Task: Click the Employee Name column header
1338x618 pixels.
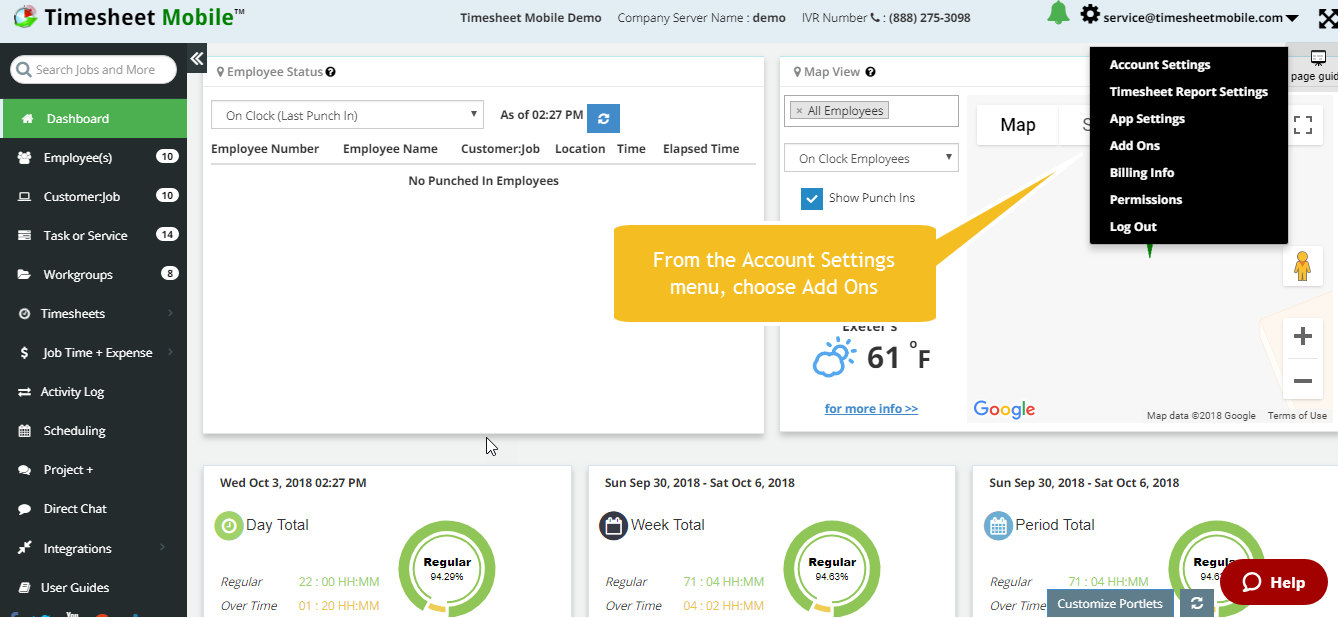Action: tap(390, 149)
